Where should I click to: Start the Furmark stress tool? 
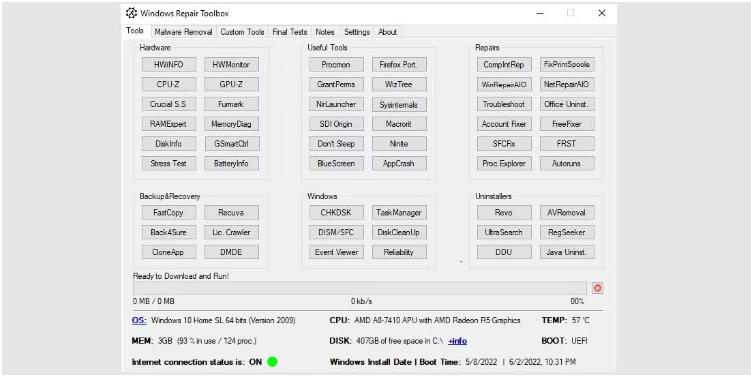click(x=231, y=104)
